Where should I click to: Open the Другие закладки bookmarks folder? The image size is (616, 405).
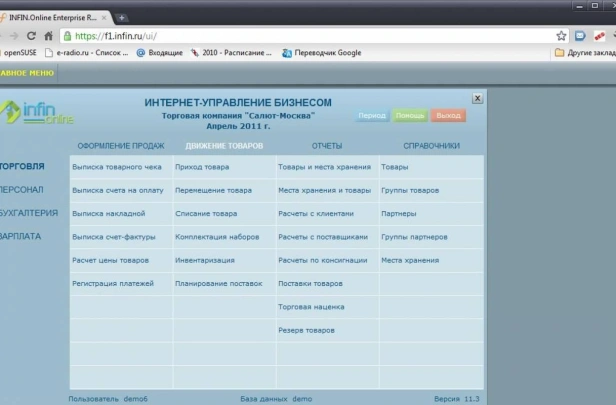point(585,53)
